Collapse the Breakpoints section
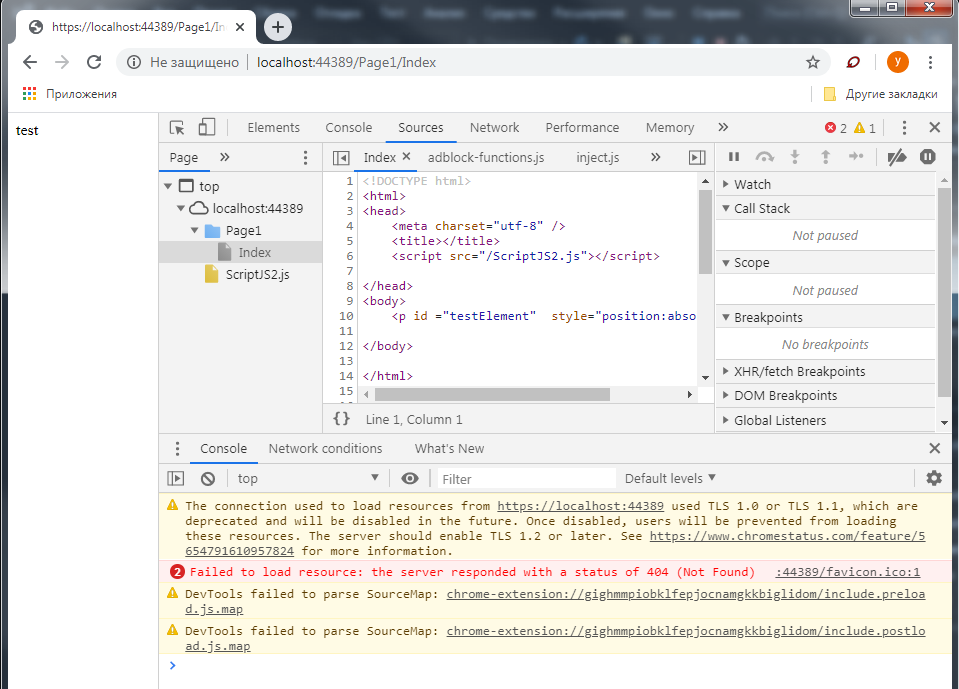 click(x=825, y=317)
